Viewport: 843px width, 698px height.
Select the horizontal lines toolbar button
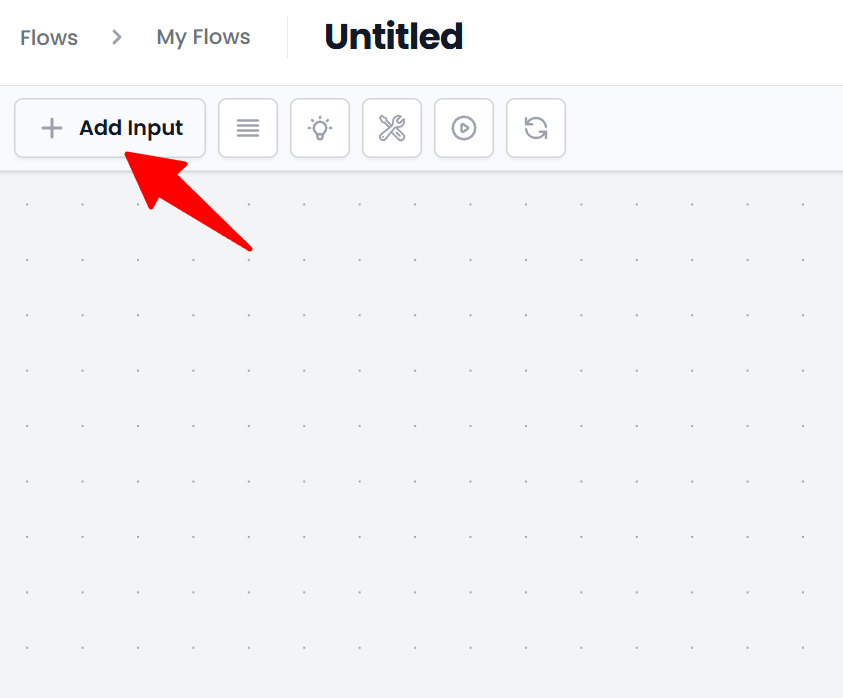[x=248, y=128]
